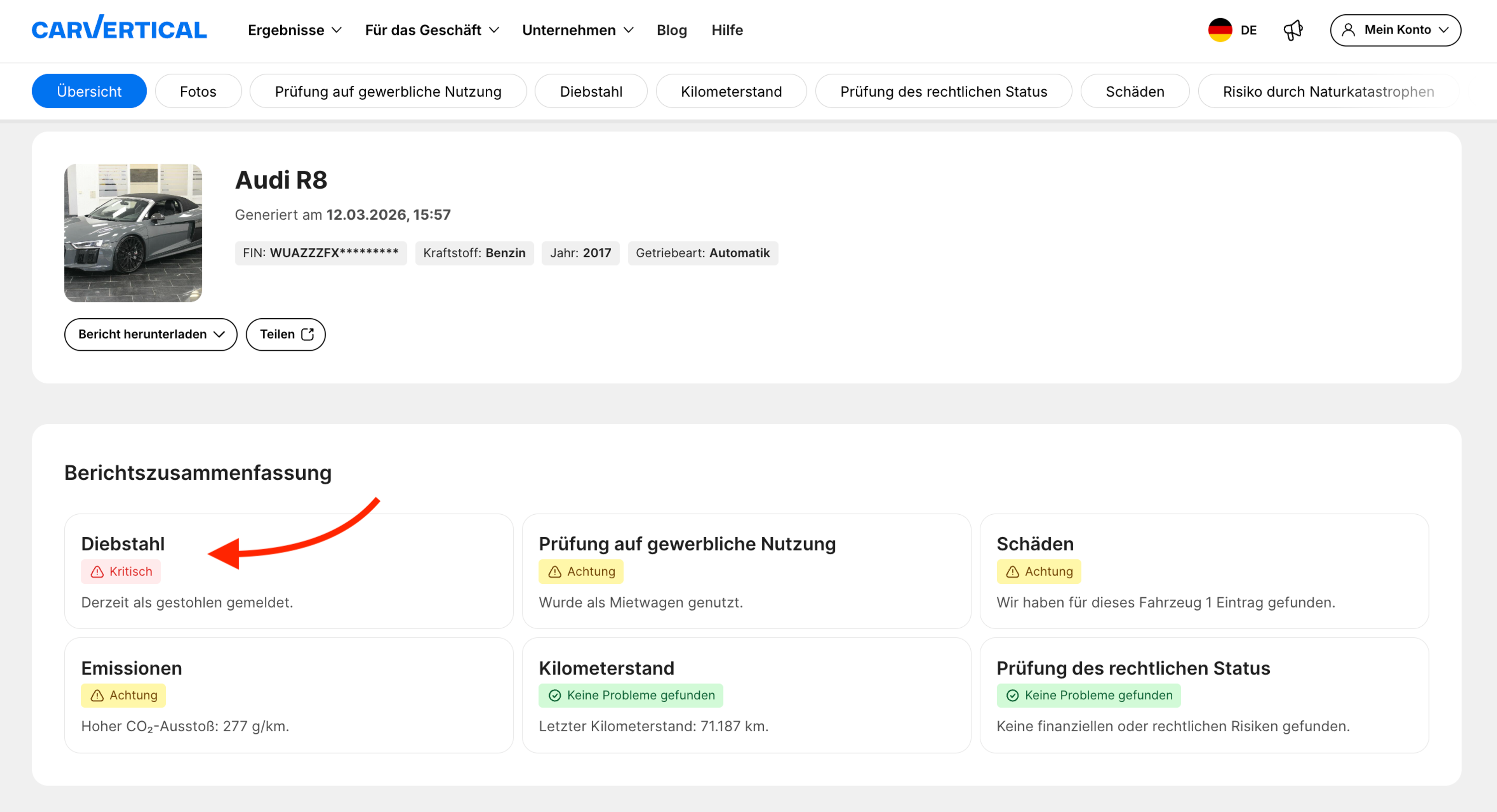Image resolution: width=1497 pixels, height=812 pixels.
Task: Click 'Derzeit als gestohlen gemeldet.' text
Action: click(187, 602)
